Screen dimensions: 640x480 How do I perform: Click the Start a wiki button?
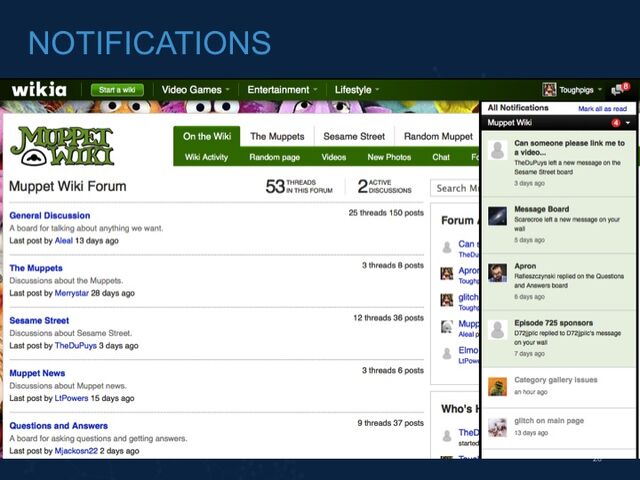click(117, 90)
